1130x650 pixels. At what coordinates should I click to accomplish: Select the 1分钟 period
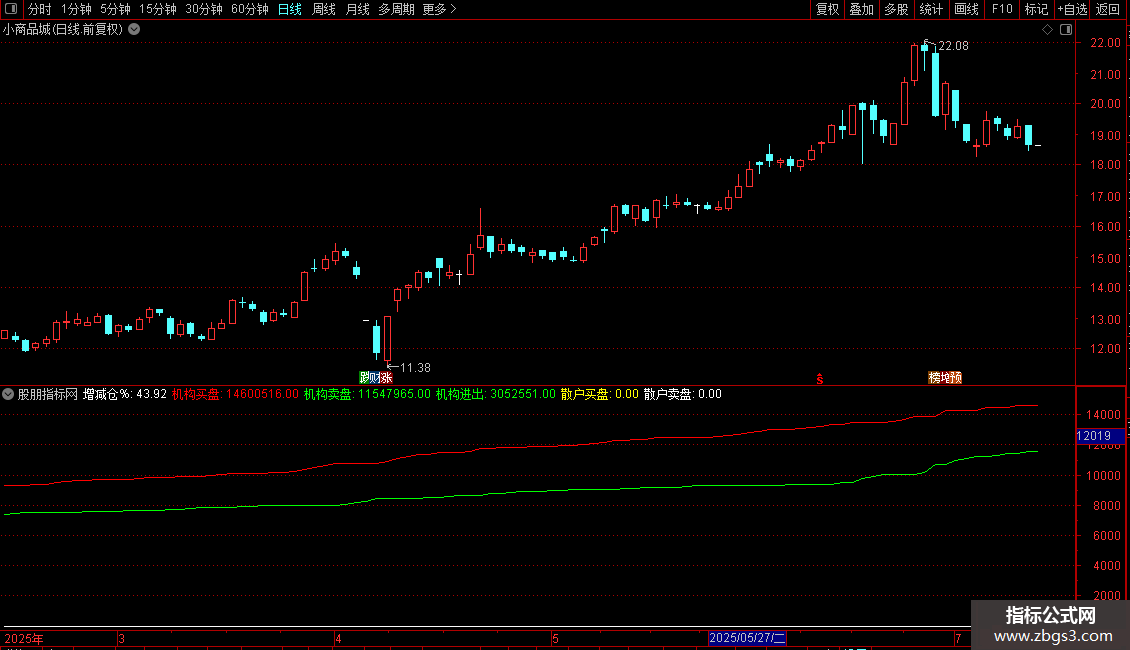click(76, 9)
